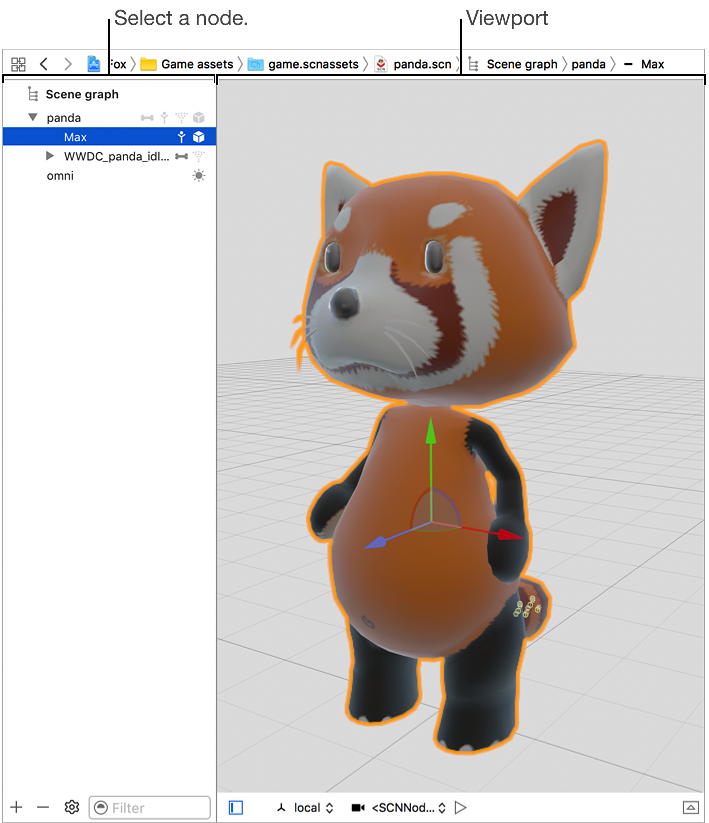The image size is (709, 823).
Task: Toggle the scene graph sidebar view
Action: point(236,807)
